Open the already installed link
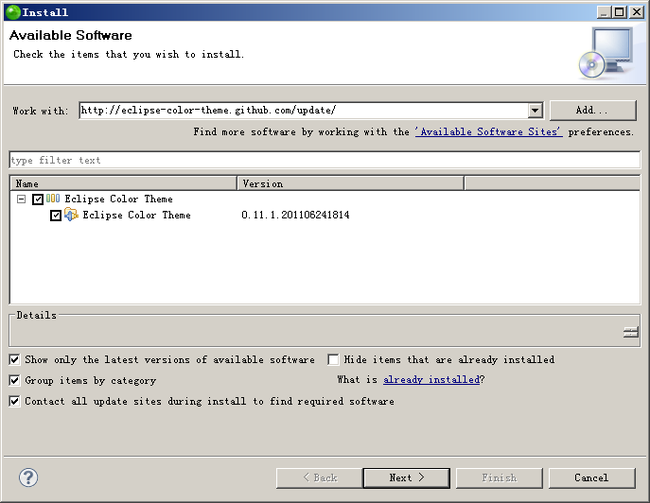Screen dimensions: 650x503 coord(431,379)
